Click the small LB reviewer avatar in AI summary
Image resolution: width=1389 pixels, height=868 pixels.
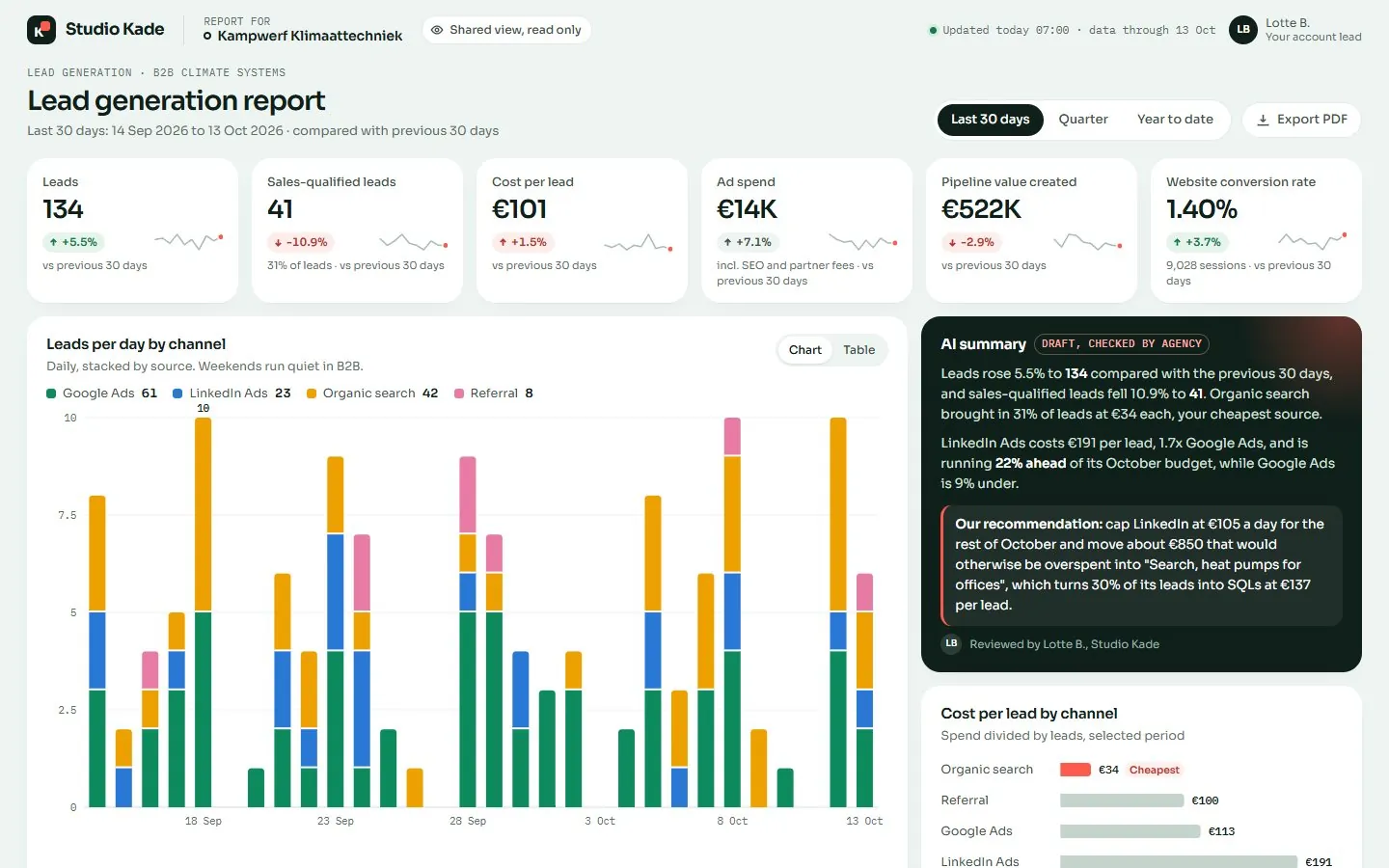pos(951,644)
